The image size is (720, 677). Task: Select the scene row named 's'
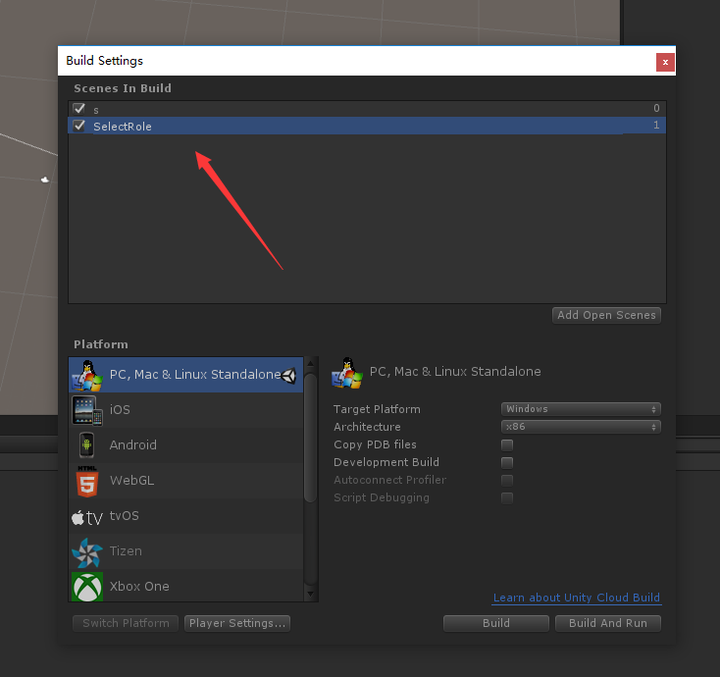point(367,109)
